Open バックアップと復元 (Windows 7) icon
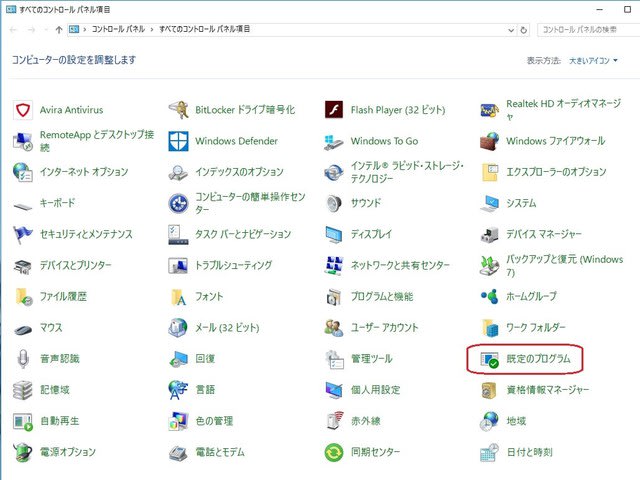The width and height of the screenshot is (640, 480). 489,265
